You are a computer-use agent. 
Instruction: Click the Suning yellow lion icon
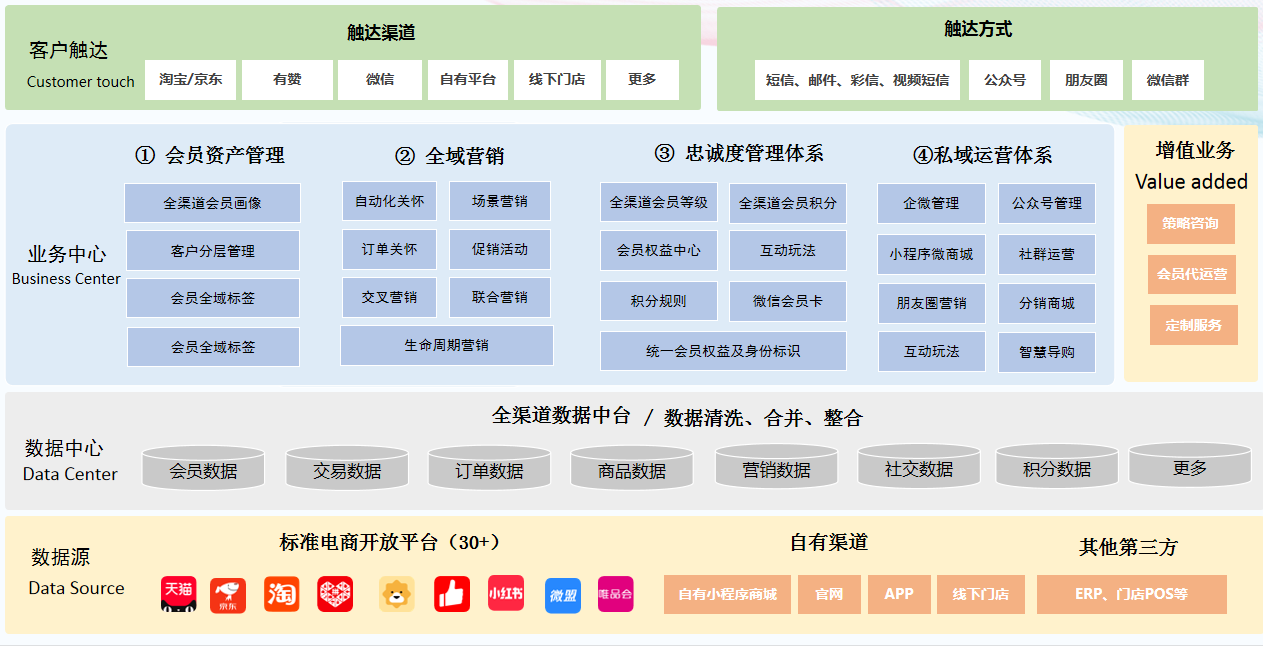coord(397,594)
